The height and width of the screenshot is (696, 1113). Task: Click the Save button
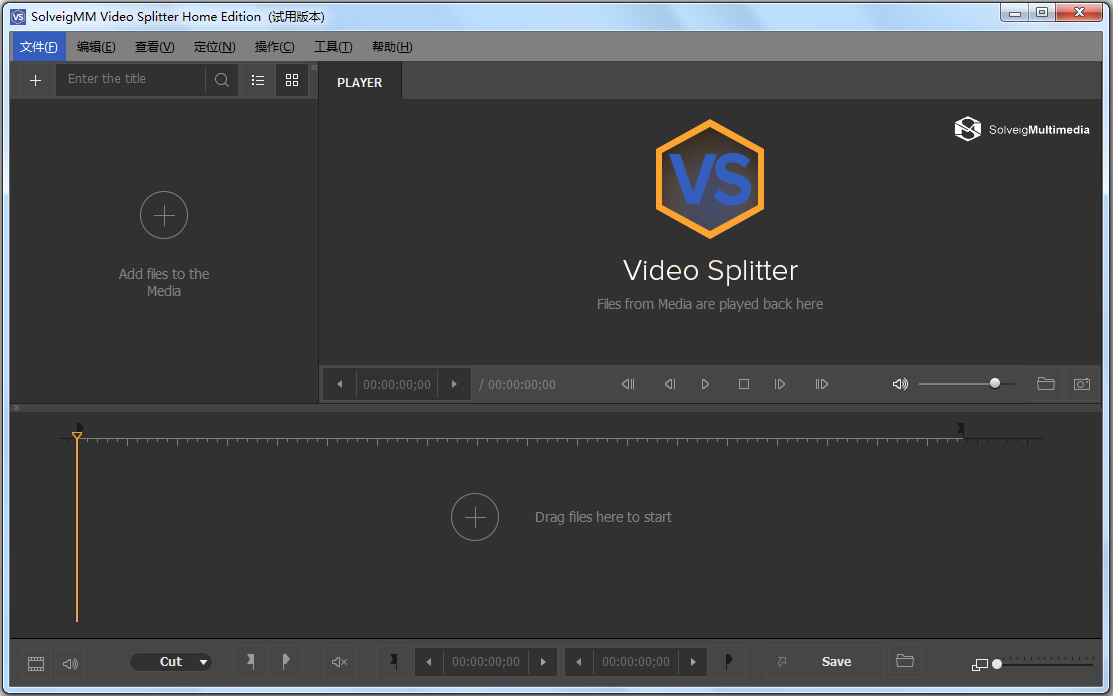tap(836, 661)
